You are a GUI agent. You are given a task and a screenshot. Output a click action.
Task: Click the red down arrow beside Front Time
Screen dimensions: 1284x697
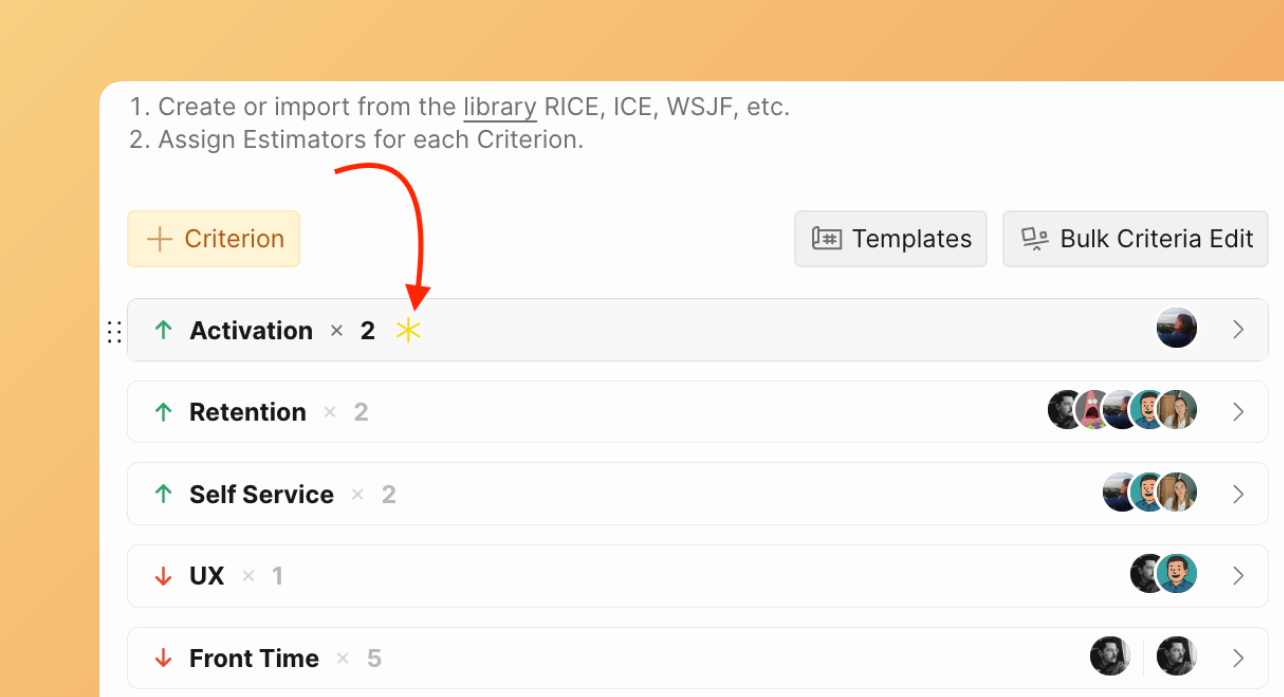tap(162, 658)
